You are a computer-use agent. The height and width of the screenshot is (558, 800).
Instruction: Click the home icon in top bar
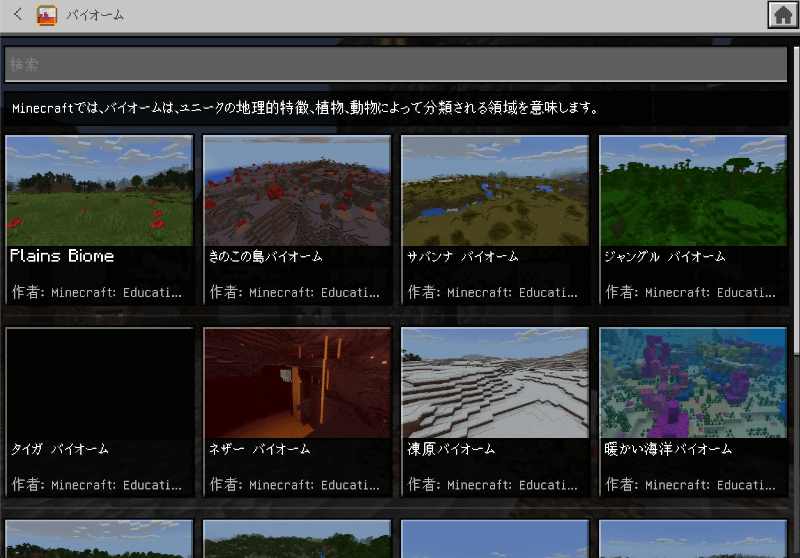coord(782,15)
